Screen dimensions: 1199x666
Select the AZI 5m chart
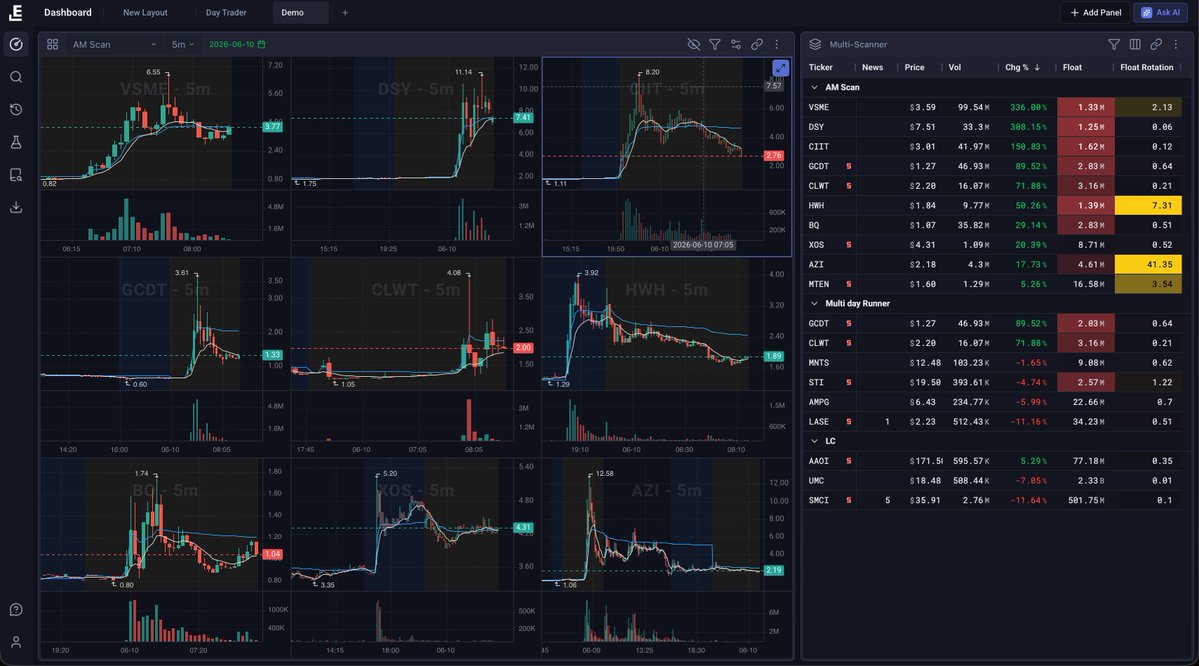point(667,557)
